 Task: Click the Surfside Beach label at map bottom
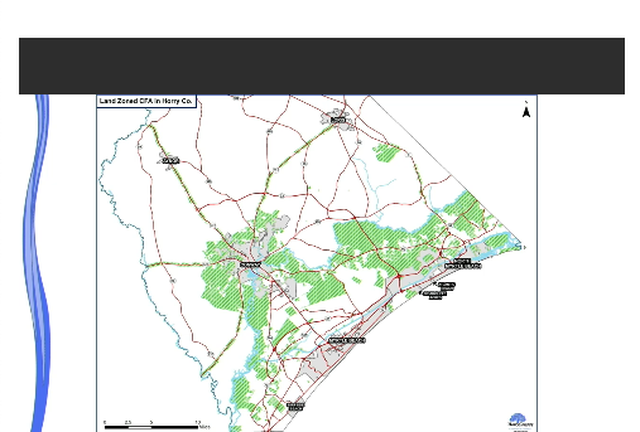(x=295, y=406)
